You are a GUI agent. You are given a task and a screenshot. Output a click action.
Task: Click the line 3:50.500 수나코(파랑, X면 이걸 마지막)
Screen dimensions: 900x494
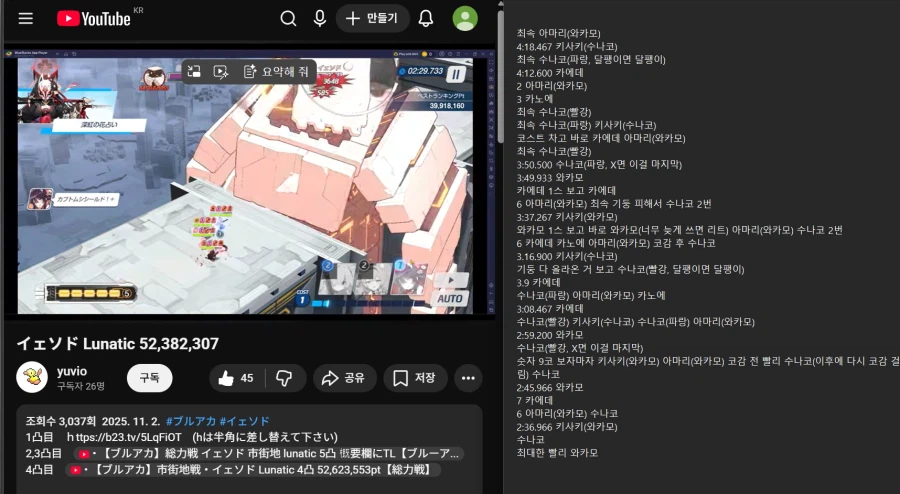tap(599, 165)
